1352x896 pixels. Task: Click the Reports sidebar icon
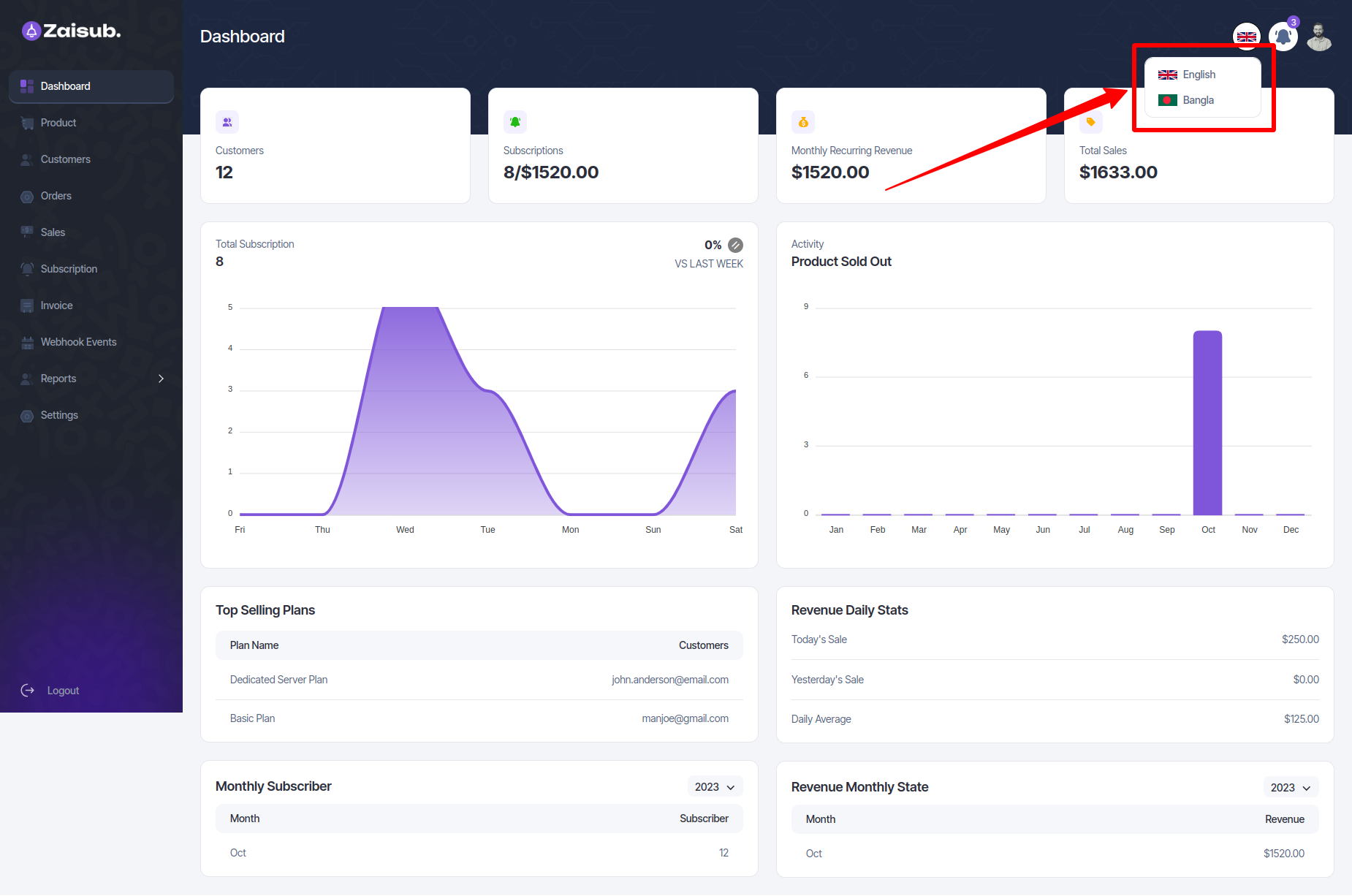27,379
